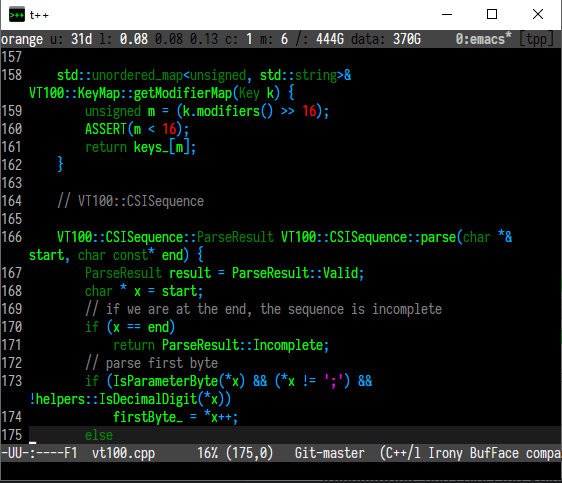
Task: Close the t++ terminal window
Action: 538,15
